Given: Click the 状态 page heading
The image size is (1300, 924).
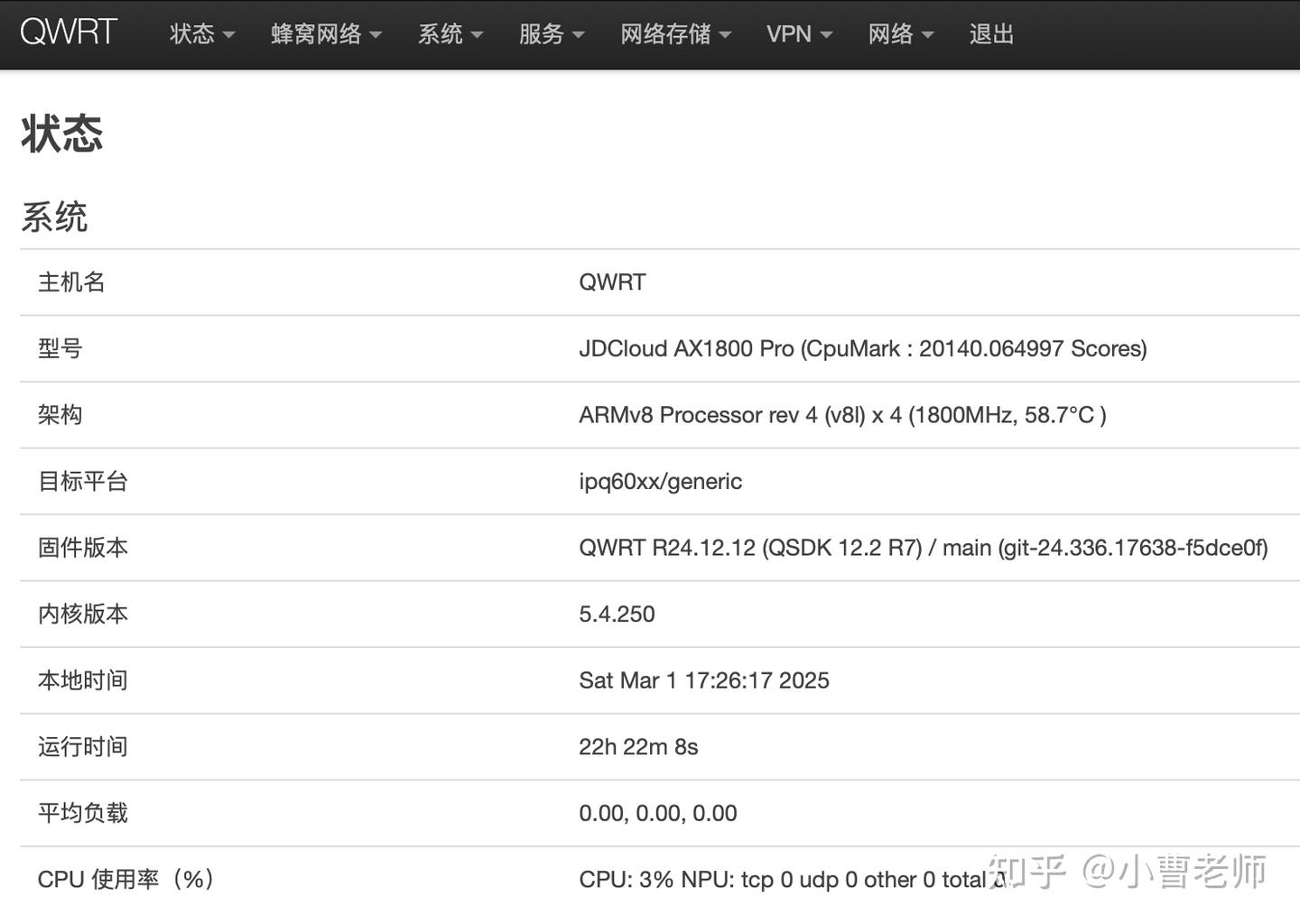Looking at the screenshot, I should pyautogui.click(x=62, y=134).
